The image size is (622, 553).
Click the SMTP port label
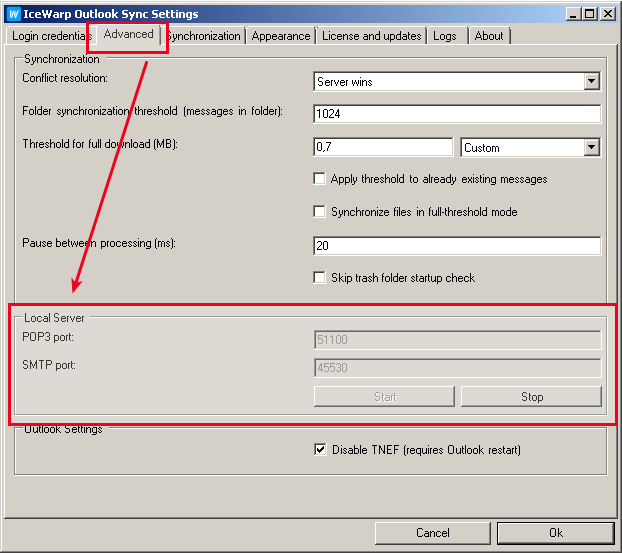[x=49, y=365]
